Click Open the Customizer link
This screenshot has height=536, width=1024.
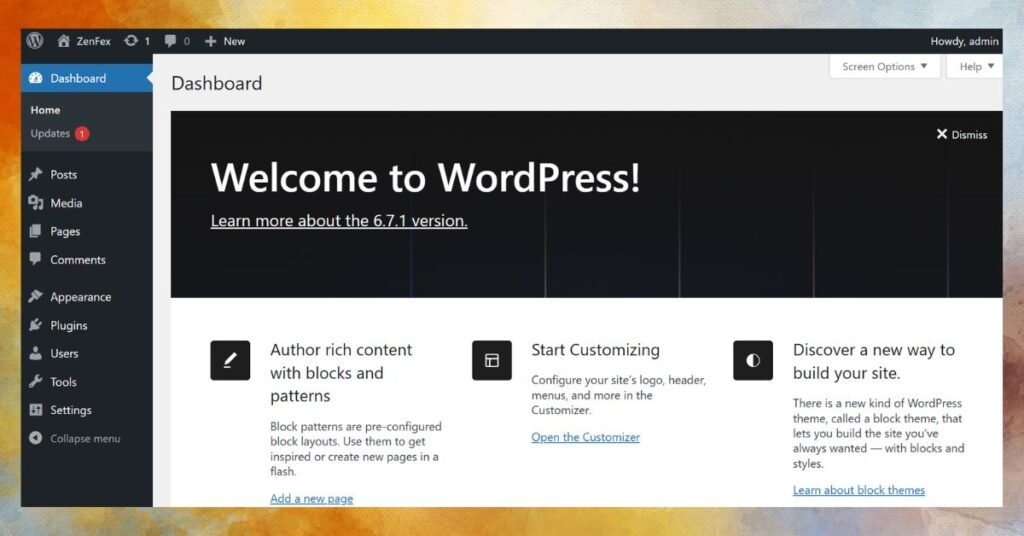point(585,437)
